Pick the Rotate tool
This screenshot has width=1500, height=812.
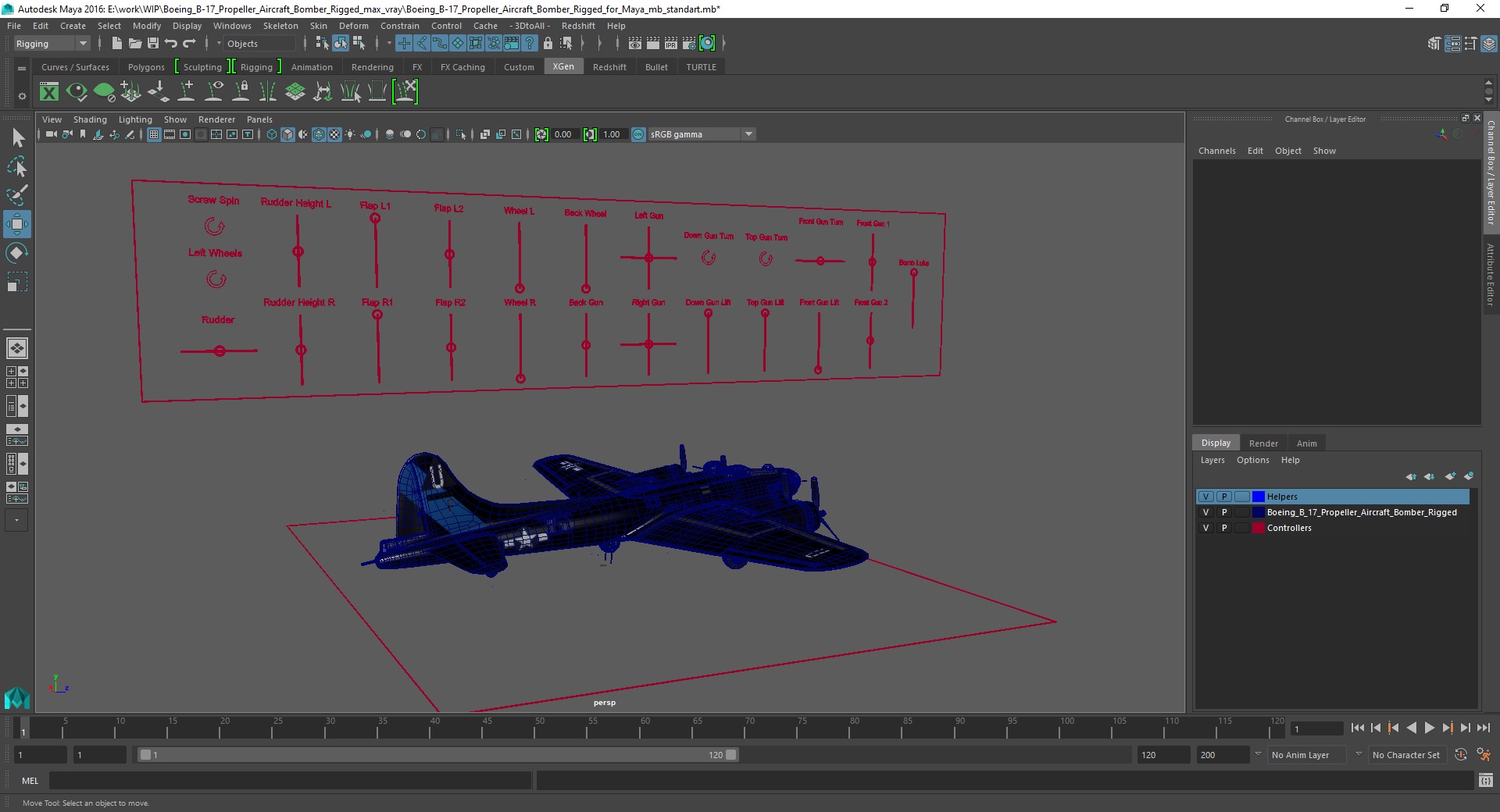pyautogui.click(x=17, y=253)
